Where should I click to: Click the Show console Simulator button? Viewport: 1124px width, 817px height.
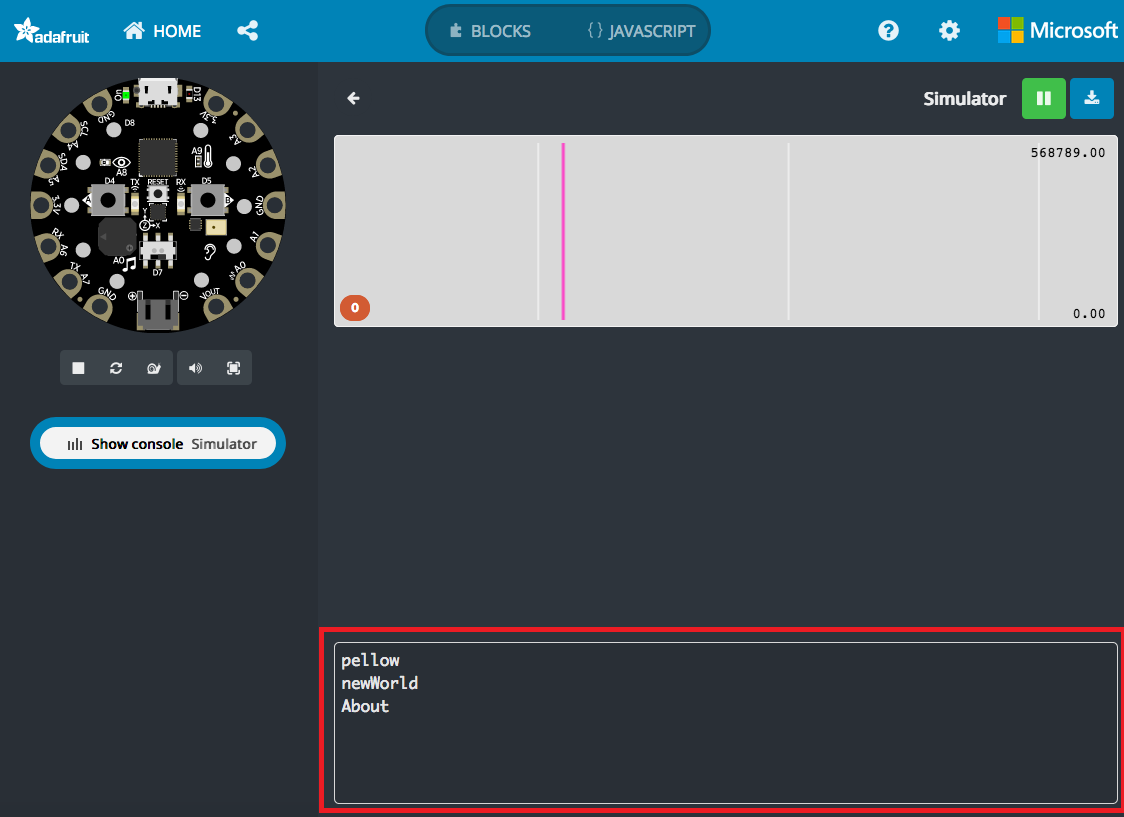pos(156,443)
